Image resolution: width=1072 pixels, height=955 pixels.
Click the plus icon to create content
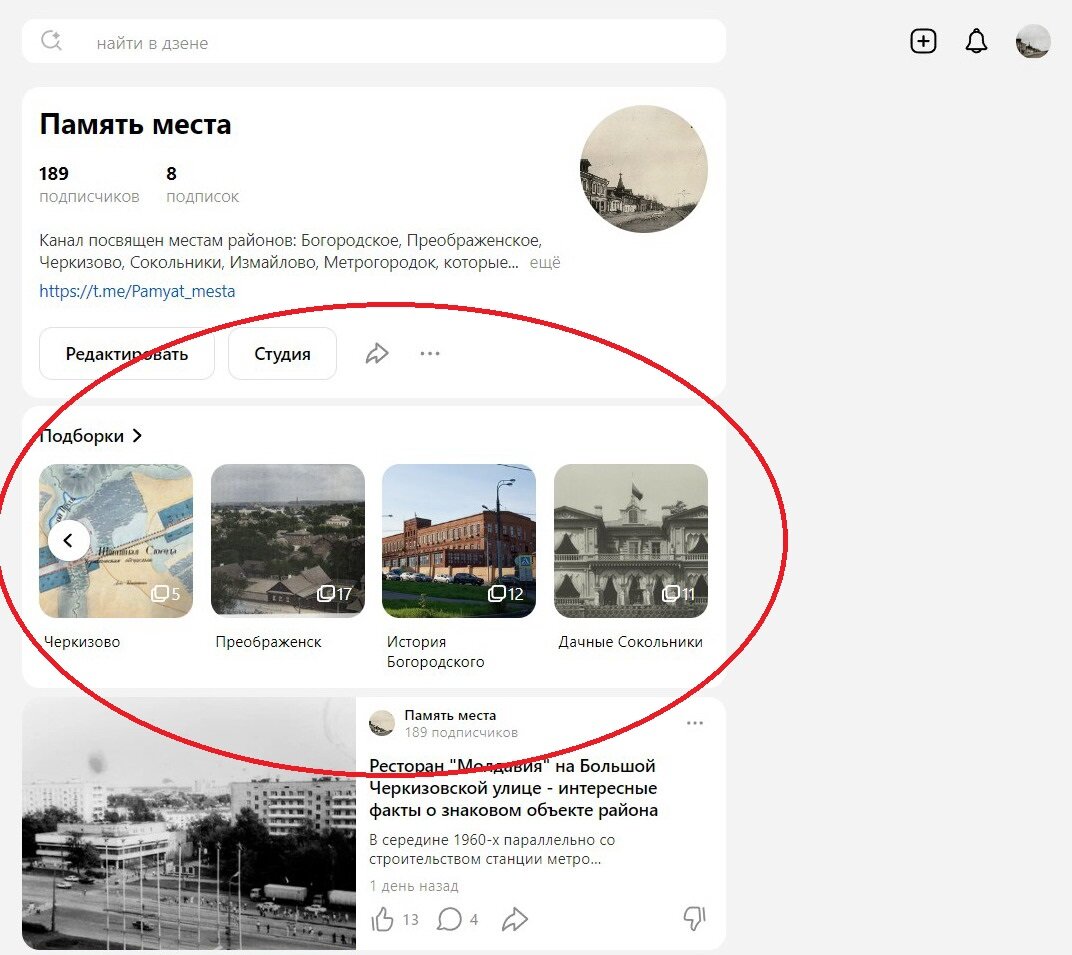coord(922,41)
